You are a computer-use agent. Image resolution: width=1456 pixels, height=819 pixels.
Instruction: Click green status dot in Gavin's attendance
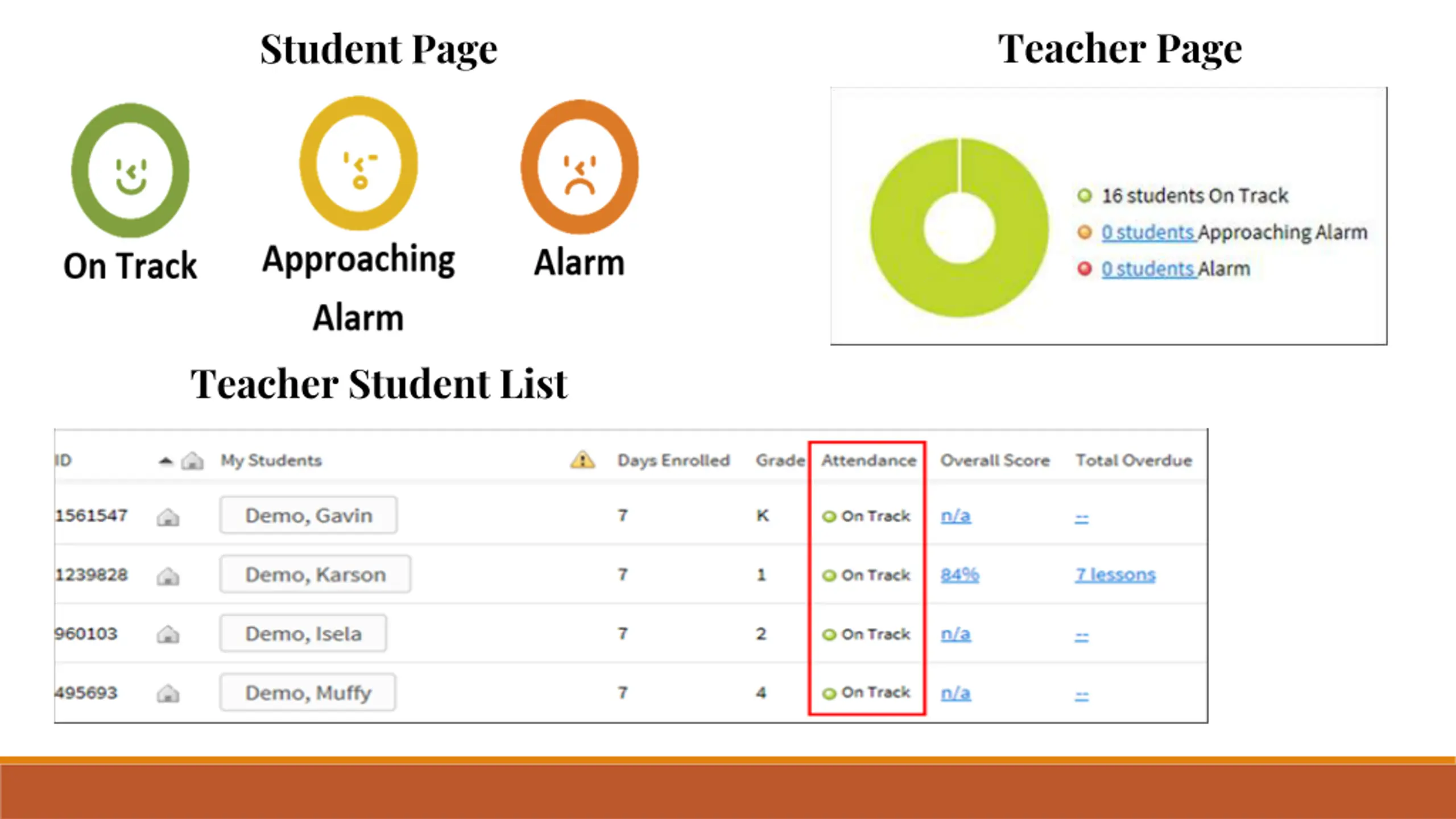(x=829, y=516)
